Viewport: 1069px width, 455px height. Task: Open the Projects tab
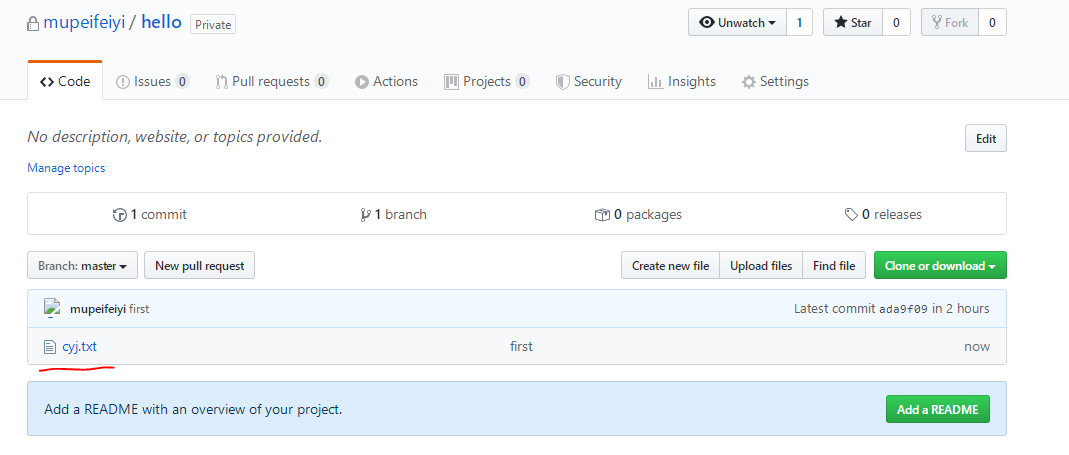[x=487, y=82]
